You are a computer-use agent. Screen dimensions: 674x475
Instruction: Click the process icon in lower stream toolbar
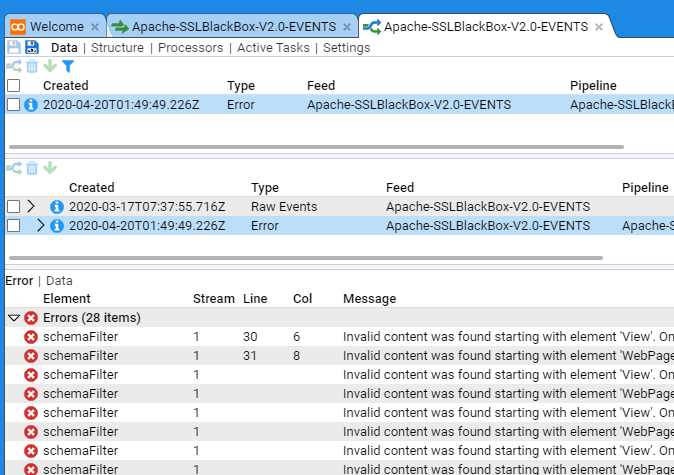click(14, 168)
